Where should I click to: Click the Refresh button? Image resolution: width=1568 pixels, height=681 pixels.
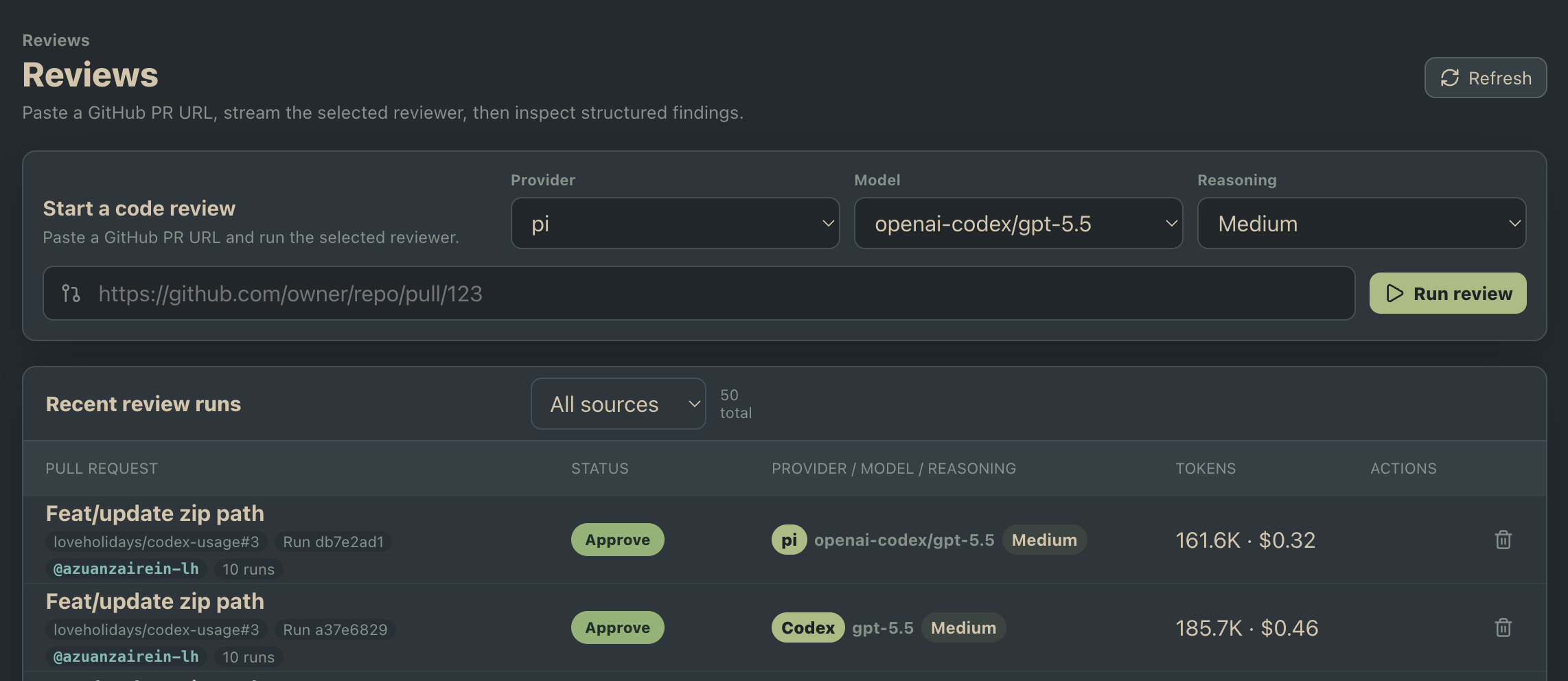click(x=1486, y=78)
